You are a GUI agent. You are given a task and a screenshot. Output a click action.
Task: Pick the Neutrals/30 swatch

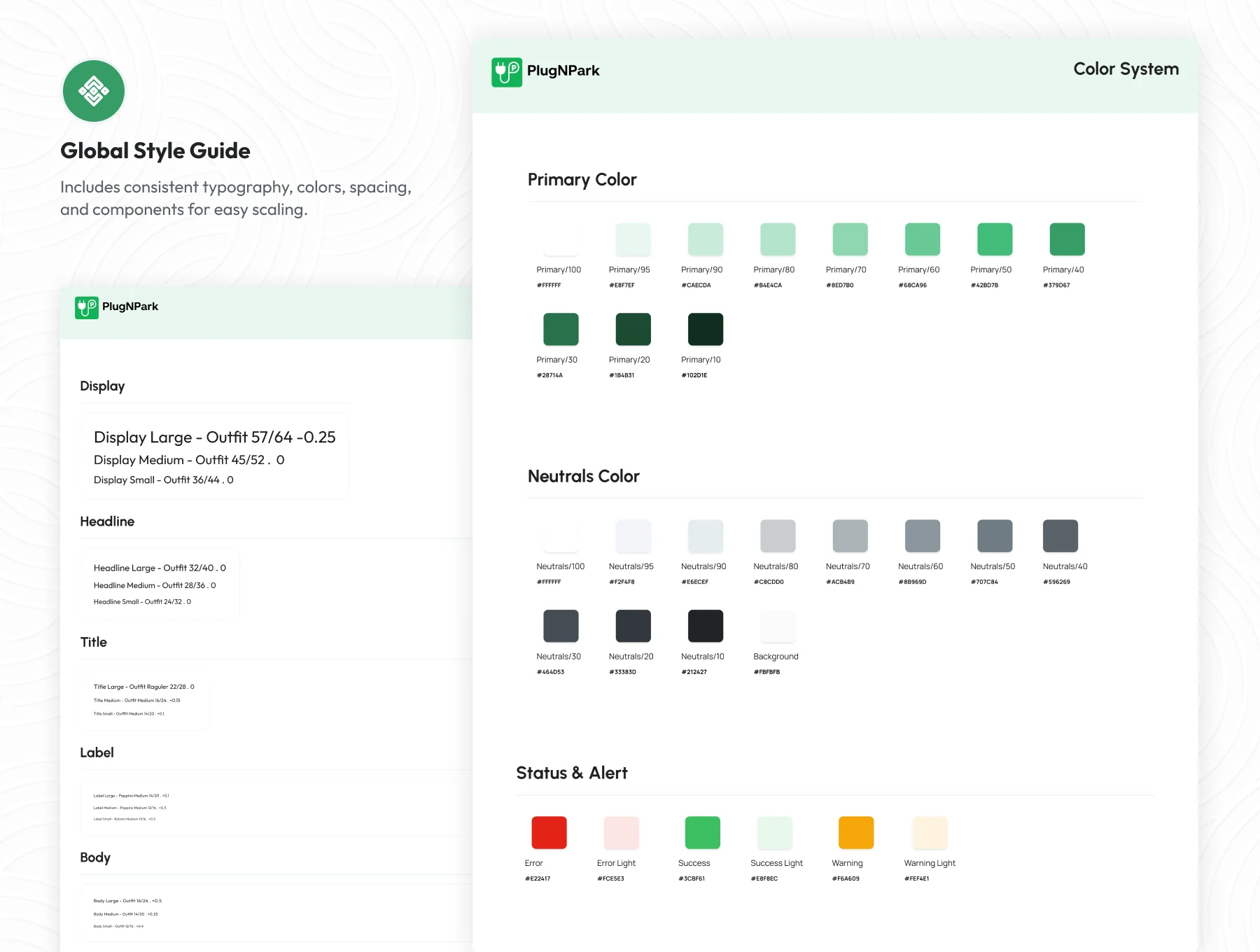(561, 626)
